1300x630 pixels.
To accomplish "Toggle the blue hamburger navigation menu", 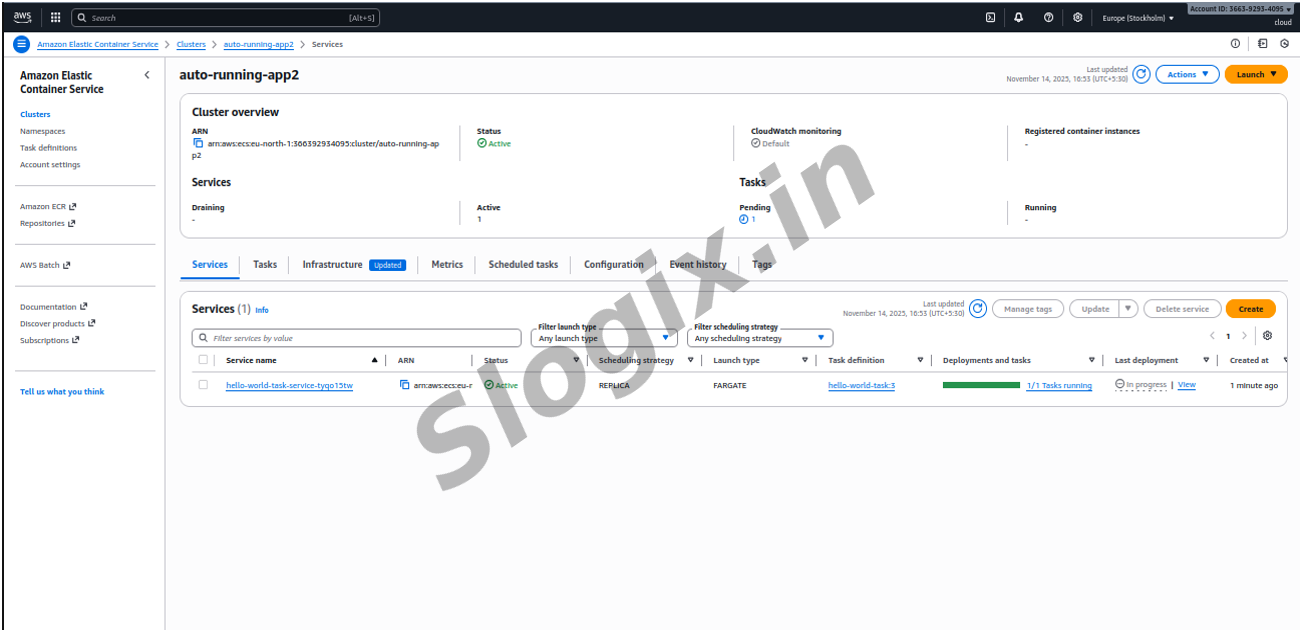I will tap(21, 44).
